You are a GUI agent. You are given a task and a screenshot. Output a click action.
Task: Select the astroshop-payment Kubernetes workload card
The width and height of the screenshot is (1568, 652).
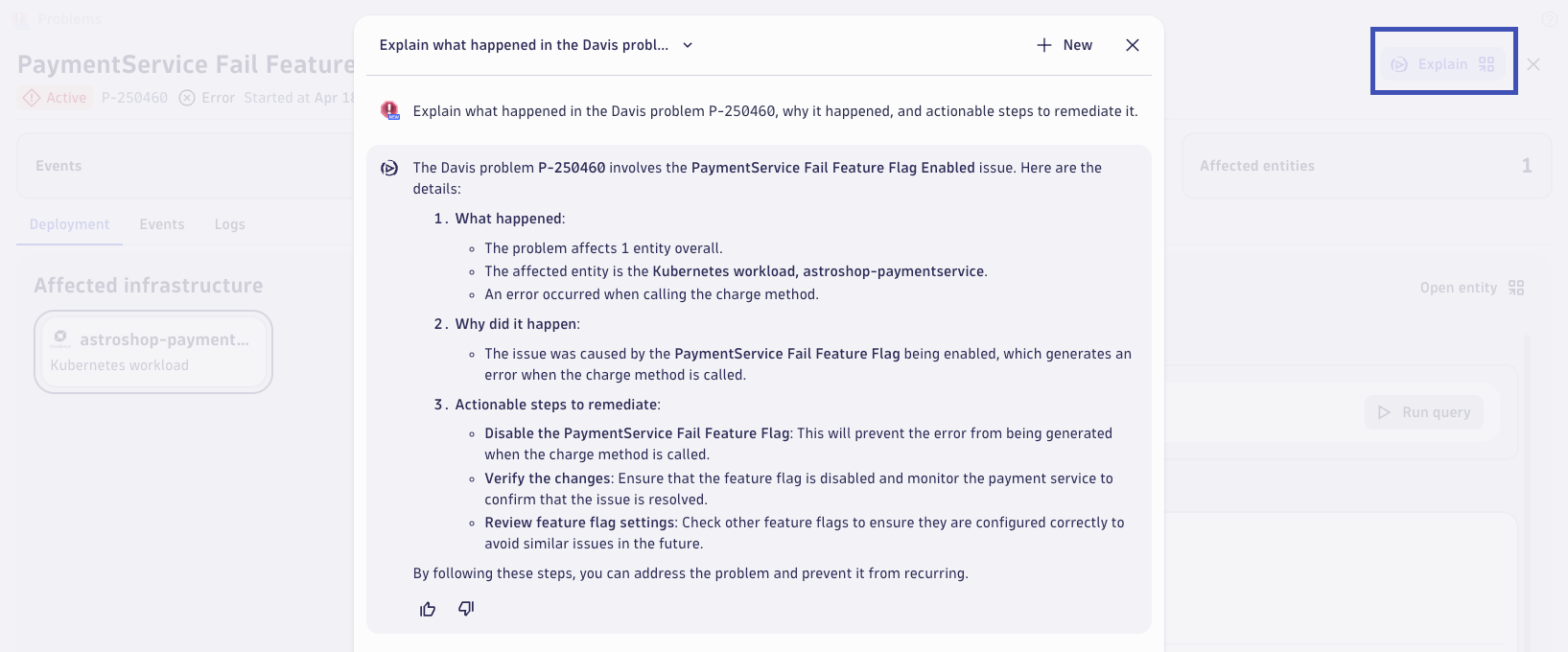click(x=153, y=352)
